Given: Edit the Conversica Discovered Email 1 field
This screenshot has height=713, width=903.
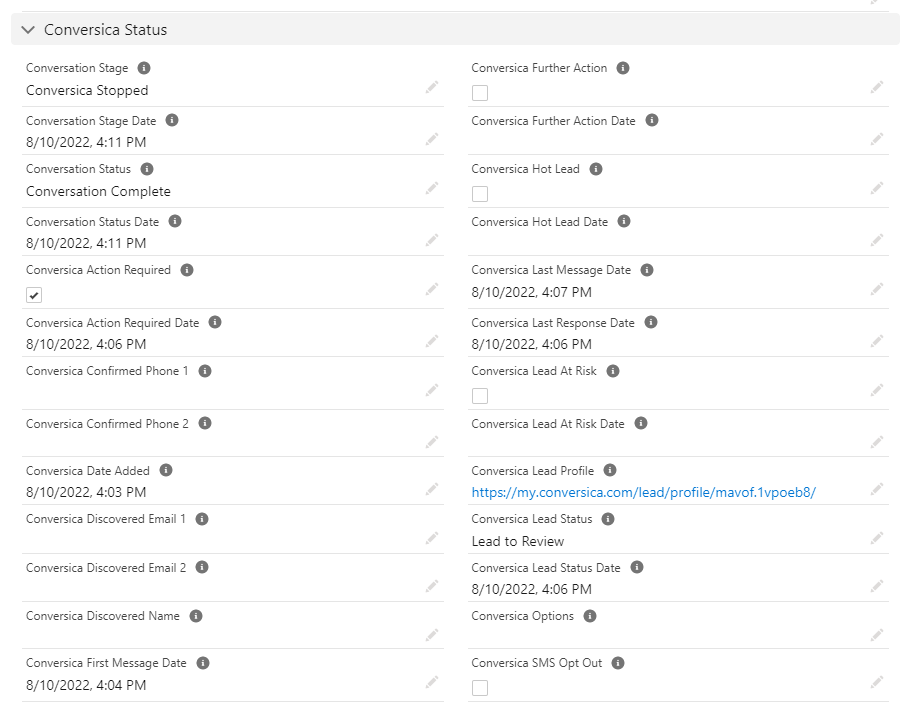Looking at the screenshot, I should click(432, 538).
